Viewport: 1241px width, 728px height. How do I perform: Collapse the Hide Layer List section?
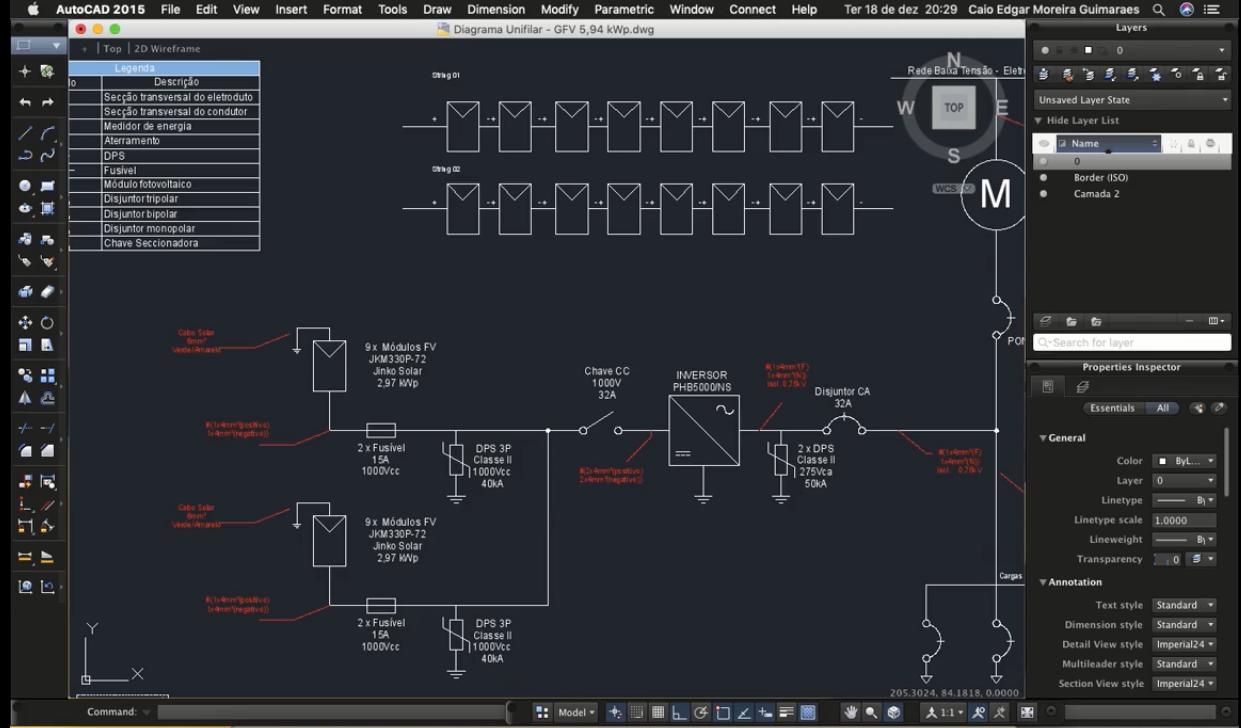click(x=1038, y=121)
